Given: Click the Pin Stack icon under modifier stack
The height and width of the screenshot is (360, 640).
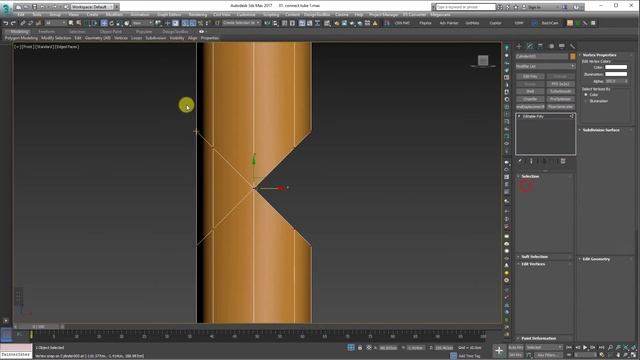Looking at the screenshot, I should pos(520,161).
